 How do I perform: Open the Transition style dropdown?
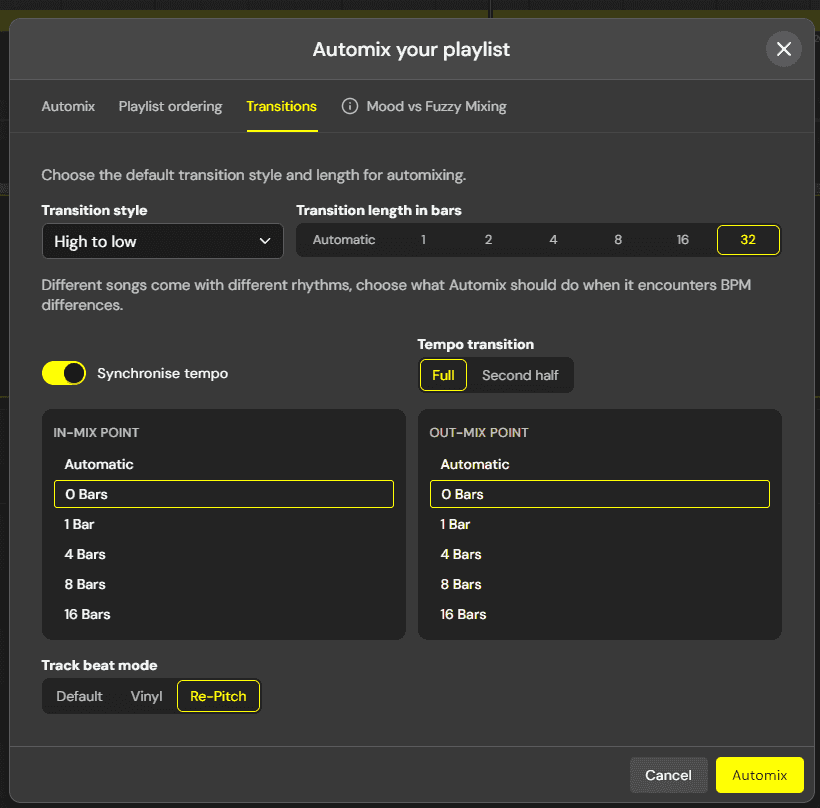[x=163, y=241]
